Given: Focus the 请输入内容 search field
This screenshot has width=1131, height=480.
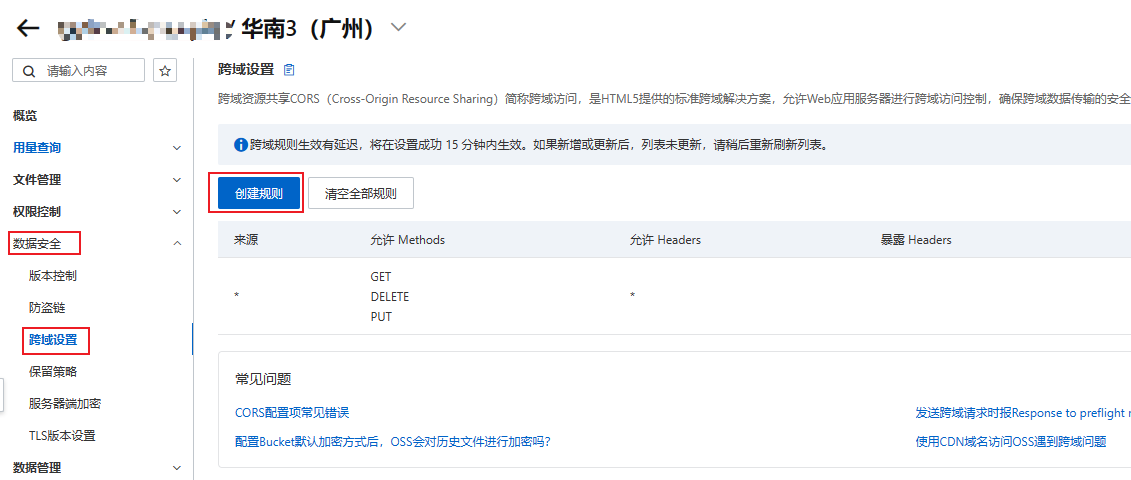Looking at the screenshot, I should [x=90, y=71].
